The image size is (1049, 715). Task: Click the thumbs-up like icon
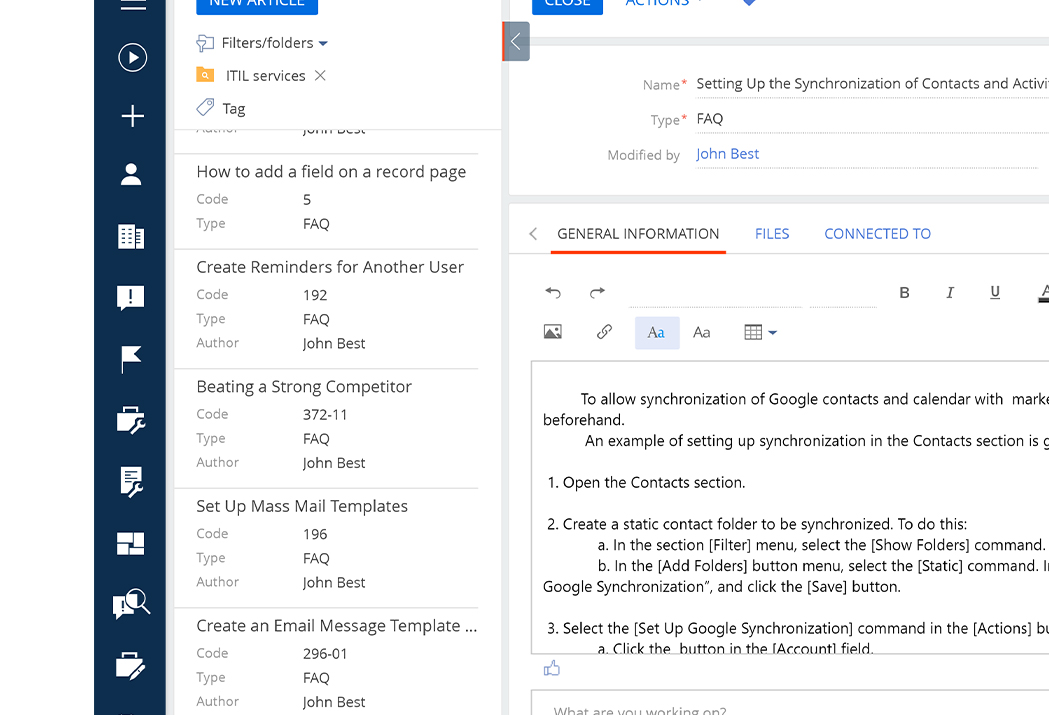(552, 669)
